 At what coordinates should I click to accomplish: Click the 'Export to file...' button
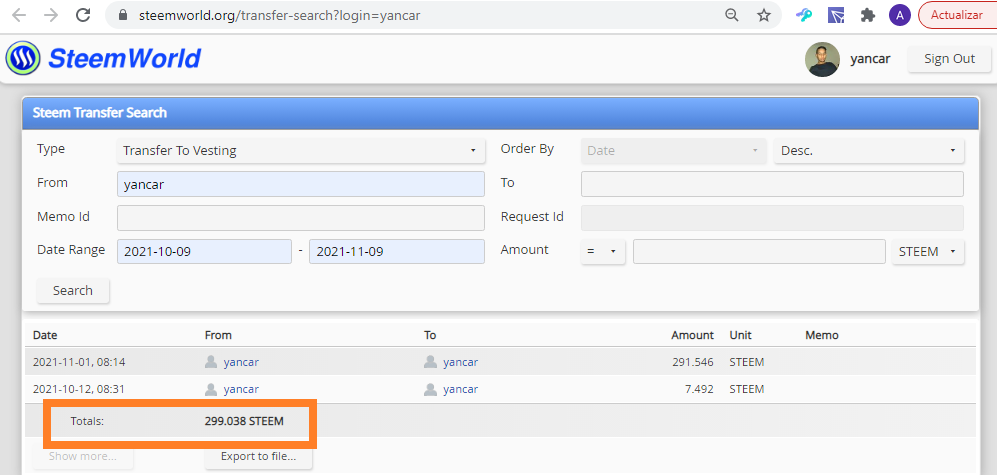(258, 456)
